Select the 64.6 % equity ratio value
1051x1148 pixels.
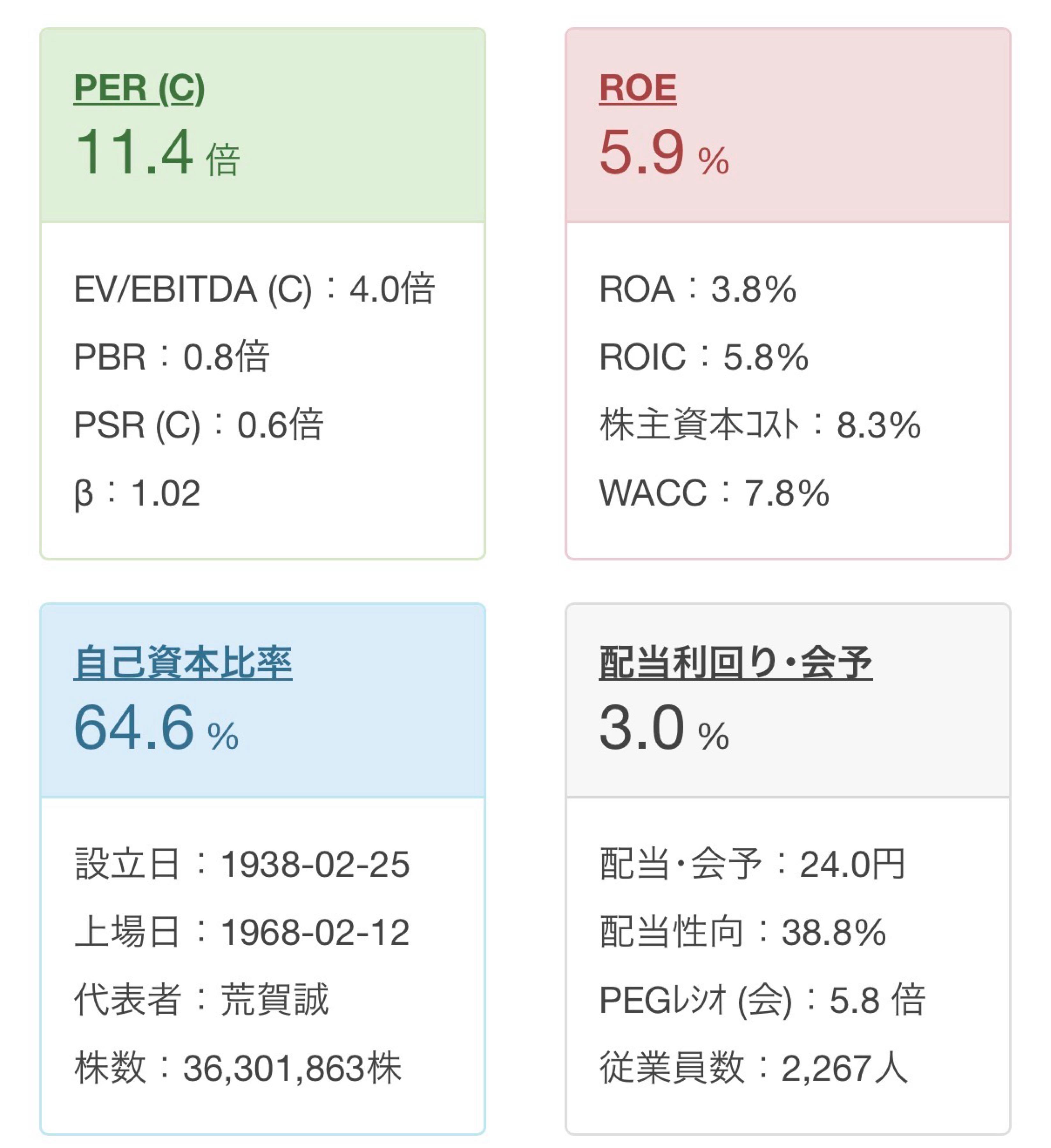click(157, 728)
